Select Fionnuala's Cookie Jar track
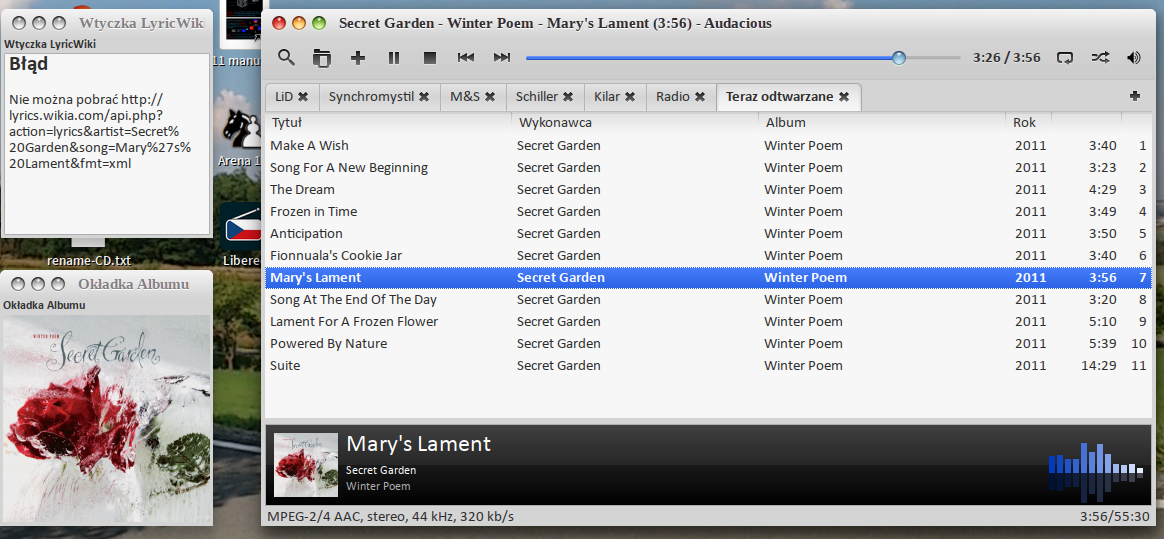This screenshot has width=1164, height=539. pos(336,256)
